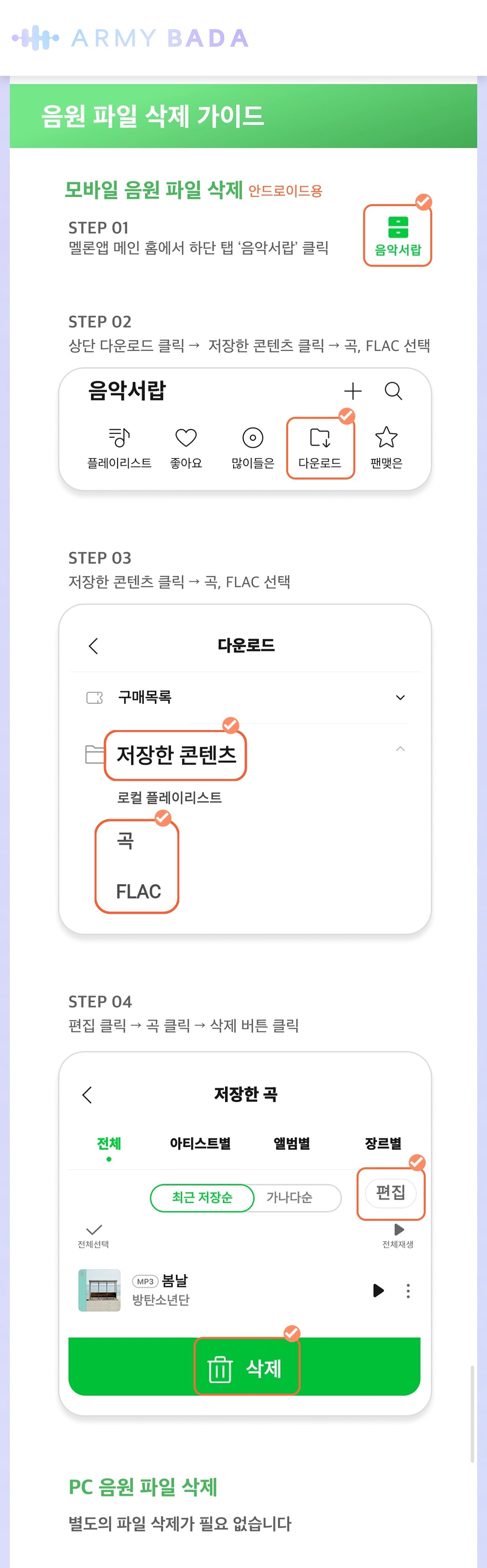
Task: Tap the 좋아요 heart icon
Action: (x=186, y=437)
